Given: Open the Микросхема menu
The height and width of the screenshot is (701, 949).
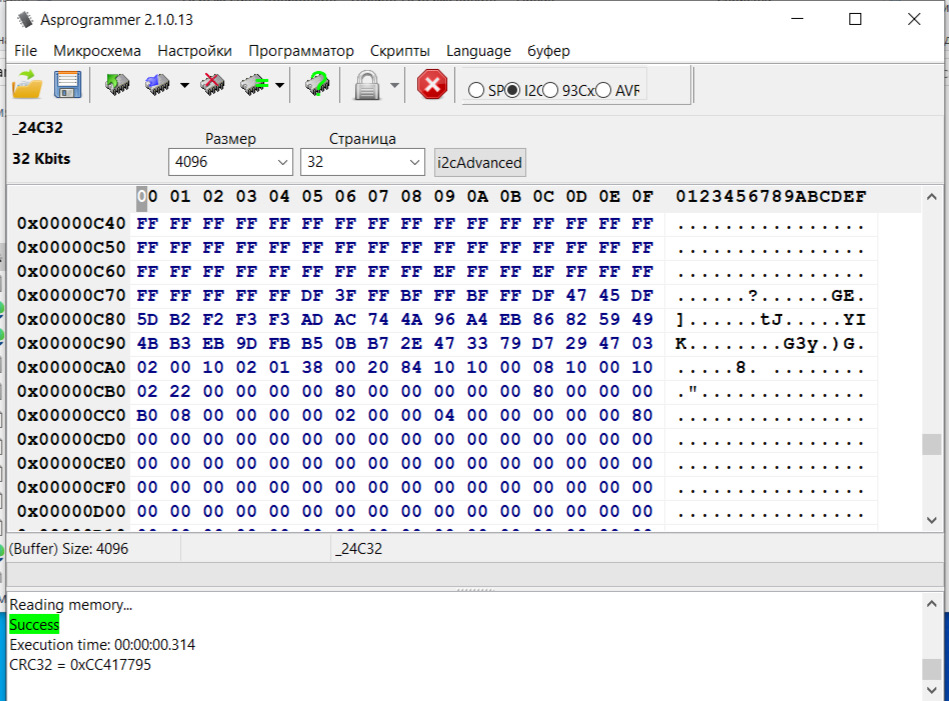Looking at the screenshot, I should coord(97,51).
